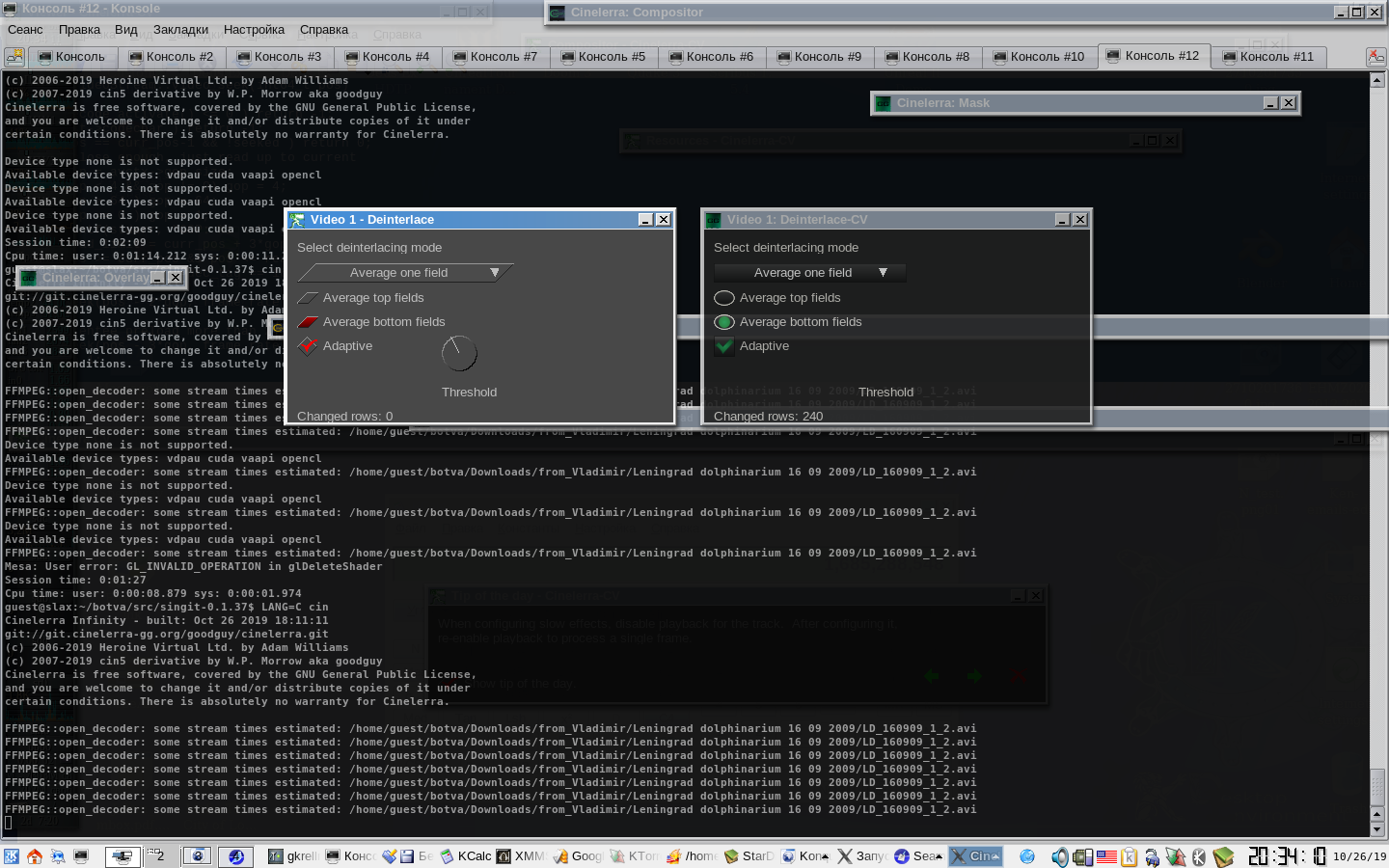Click the Threshold dial in Deinterlace window

tap(459, 354)
